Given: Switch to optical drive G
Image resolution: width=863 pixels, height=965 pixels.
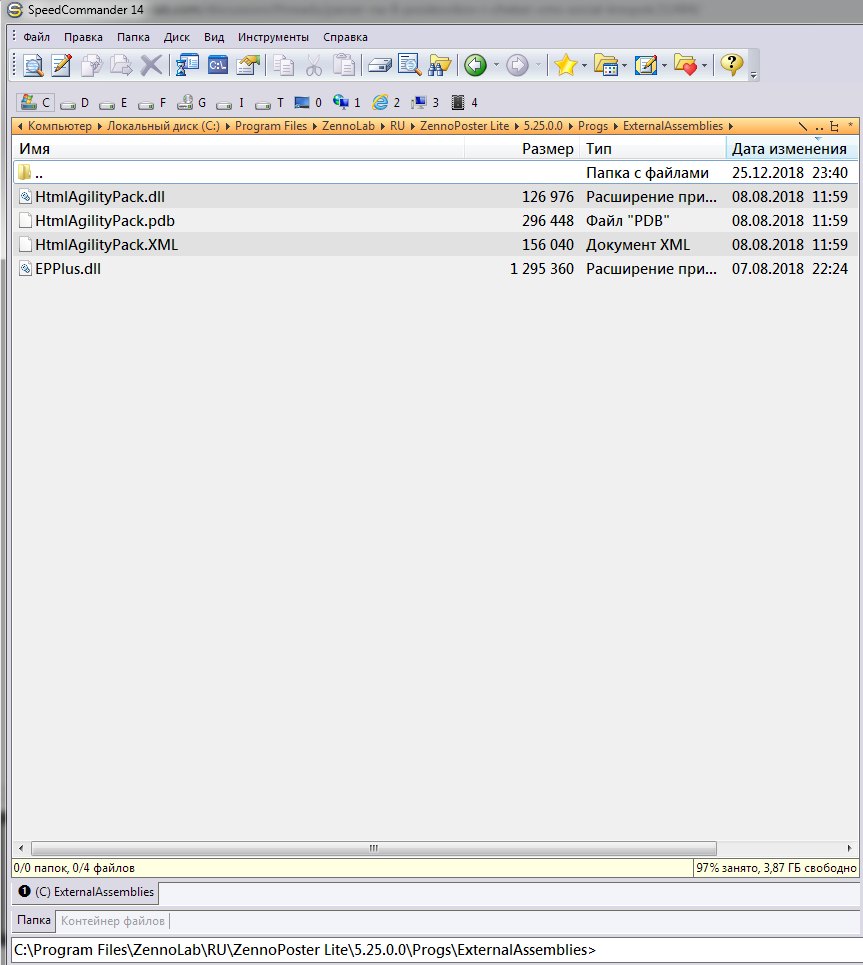Looking at the screenshot, I should point(191,102).
